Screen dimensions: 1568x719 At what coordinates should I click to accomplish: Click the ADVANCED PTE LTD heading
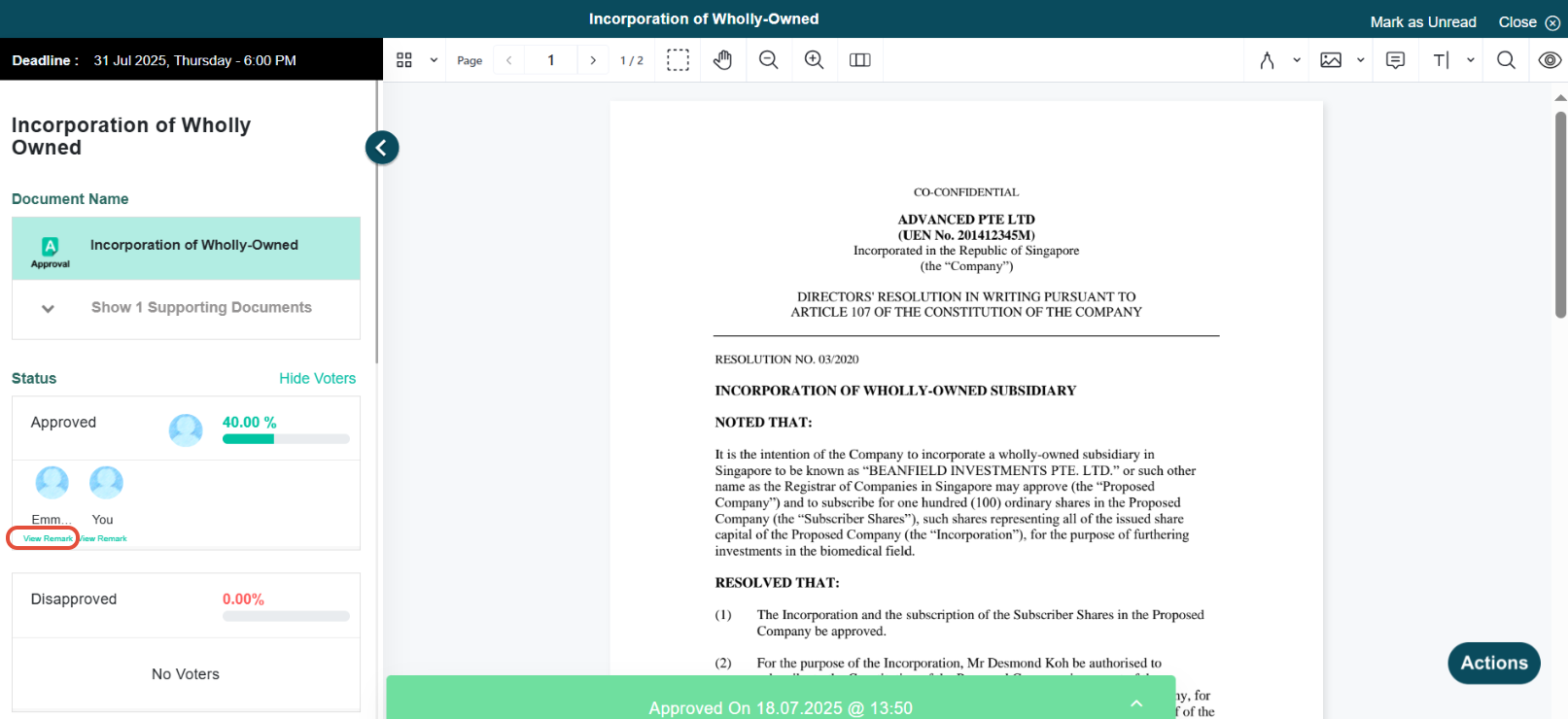pos(966,220)
